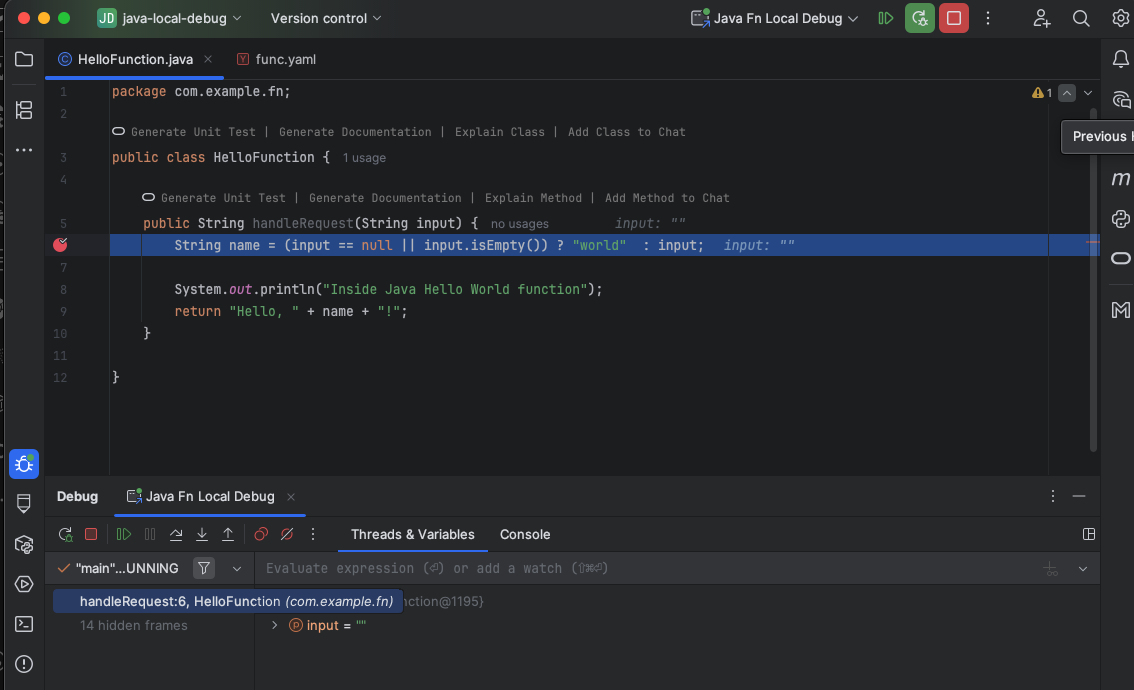Screen dimensions: 1134x690
Task: Show more tool windows ellipsis
Action: pyautogui.click(x=24, y=150)
